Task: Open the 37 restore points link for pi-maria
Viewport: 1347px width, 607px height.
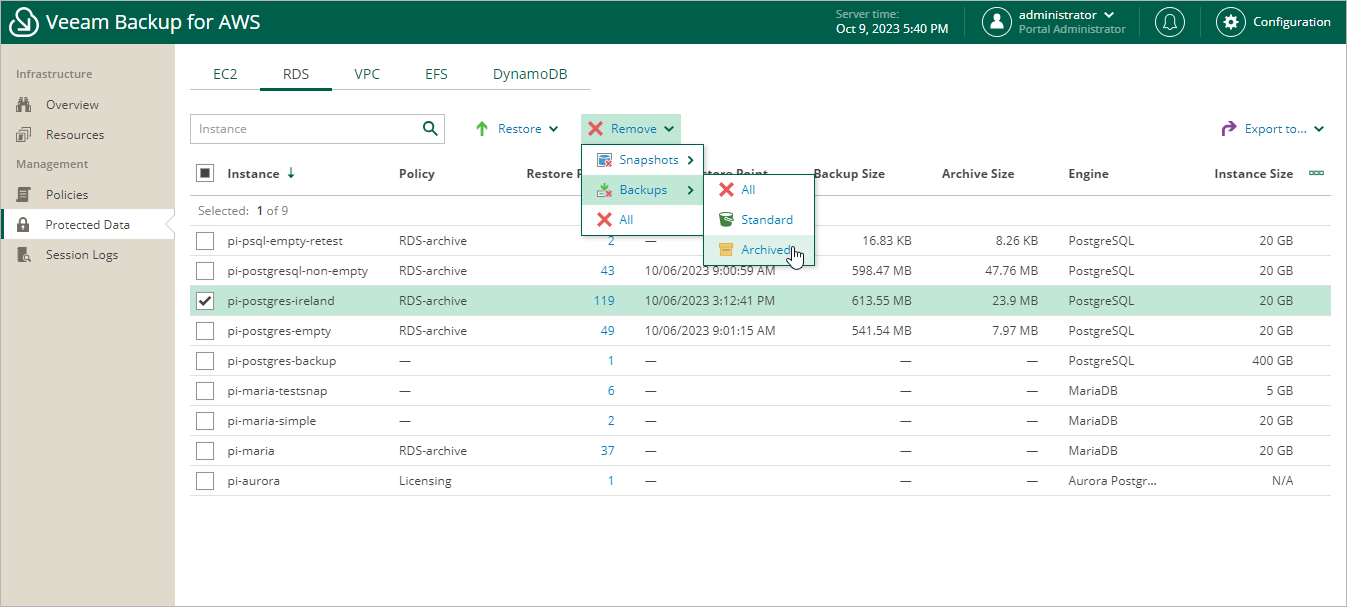Action: click(607, 451)
